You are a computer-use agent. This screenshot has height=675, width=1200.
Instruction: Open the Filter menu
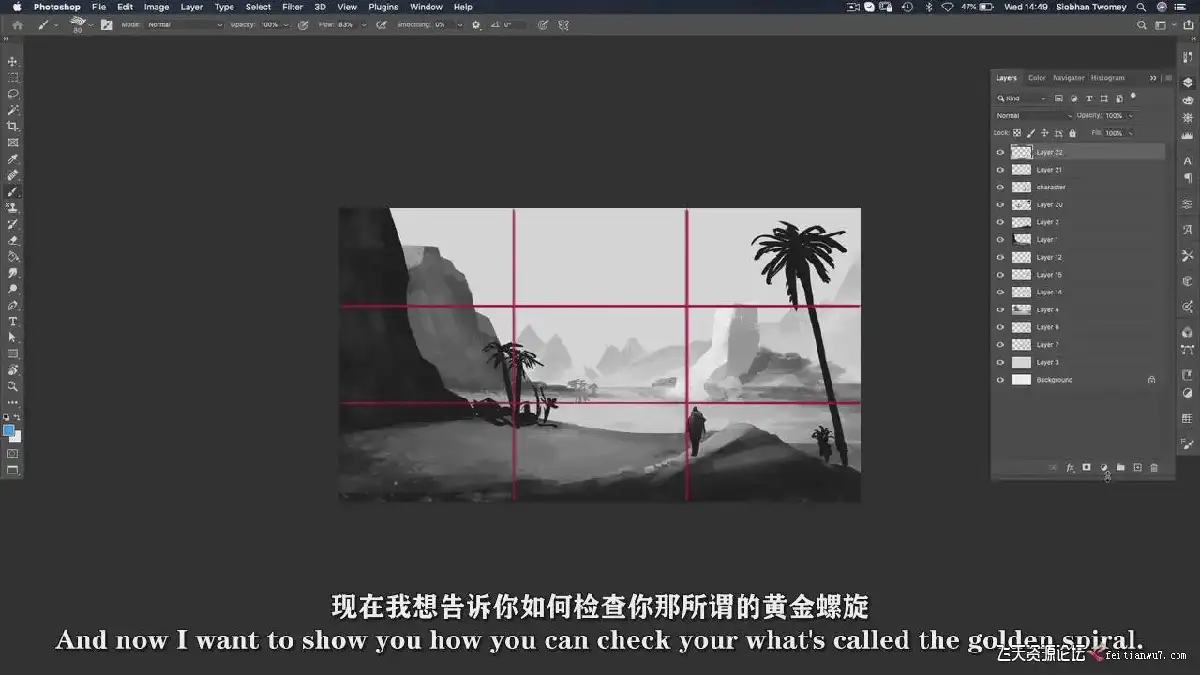coord(292,7)
